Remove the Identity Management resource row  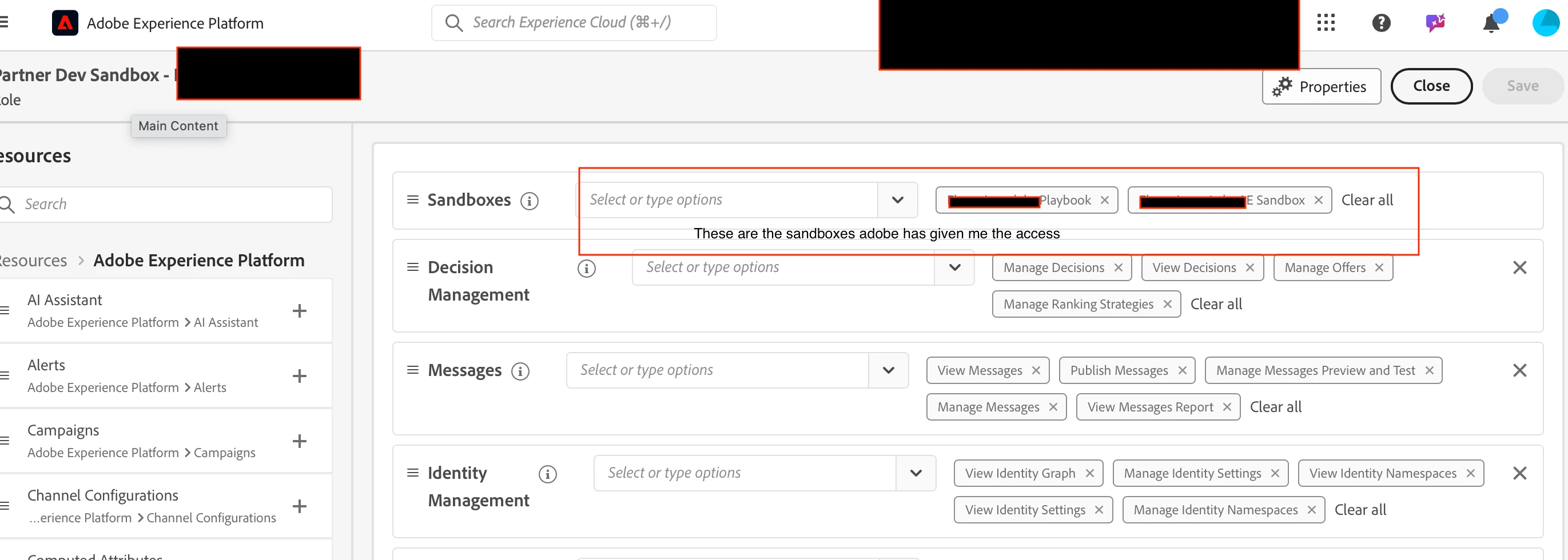1519,473
